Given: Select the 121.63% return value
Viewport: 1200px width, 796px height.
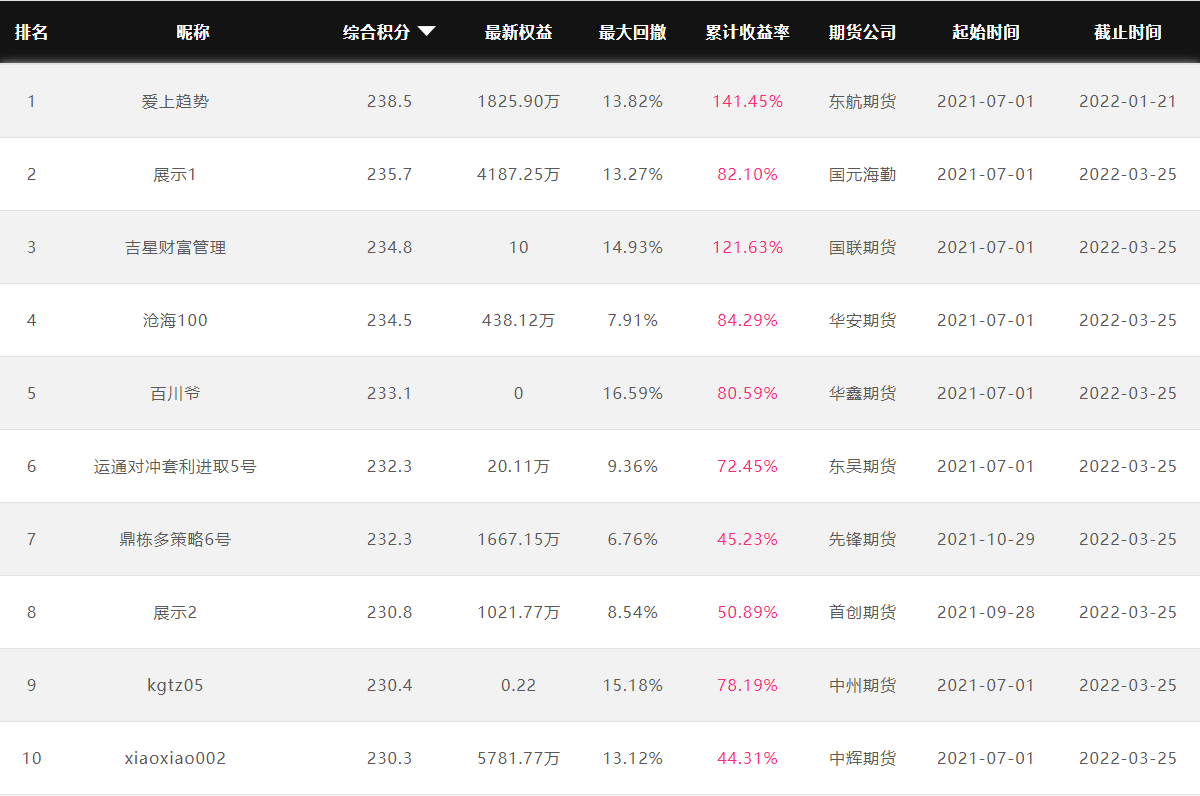Looking at the screenshot, I should [747, 247].
